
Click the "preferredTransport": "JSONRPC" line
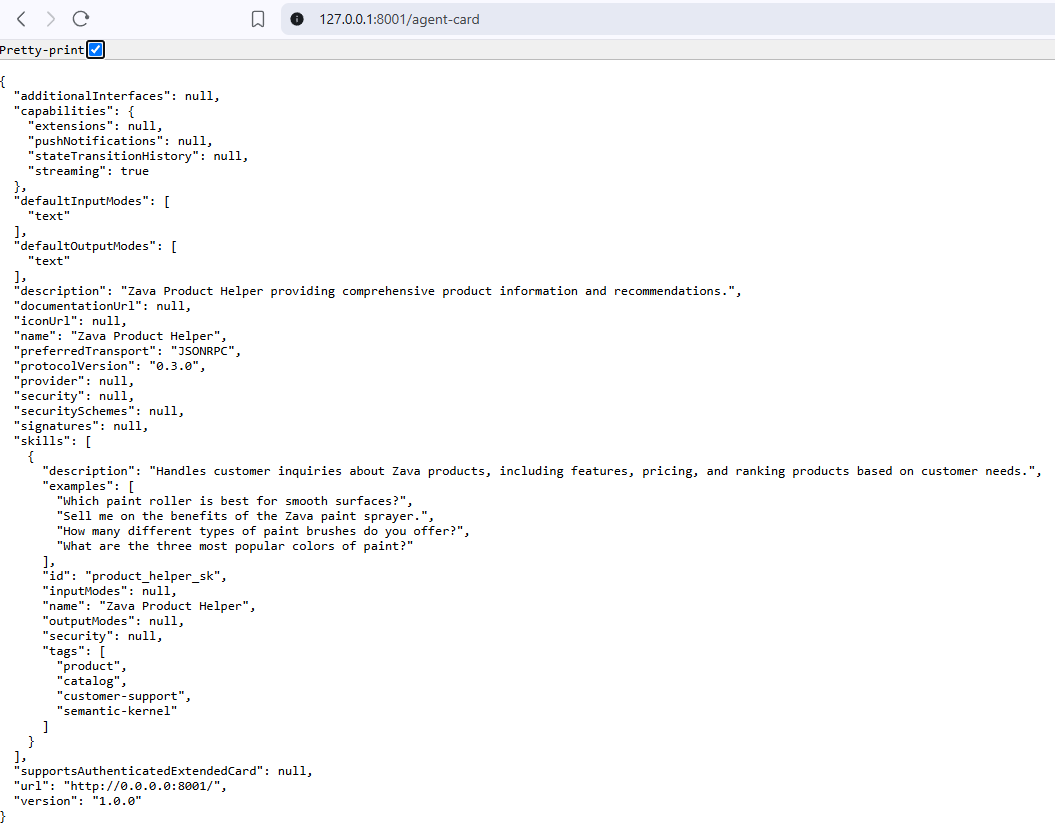[127, 351]
